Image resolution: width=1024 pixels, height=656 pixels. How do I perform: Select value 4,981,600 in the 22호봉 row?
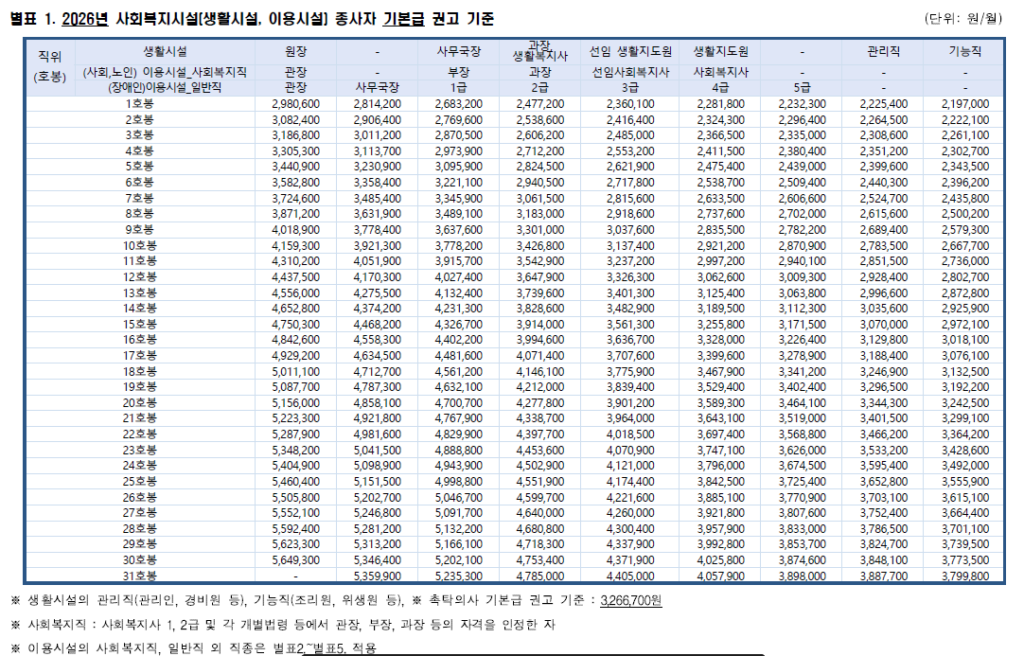point(377,435)
